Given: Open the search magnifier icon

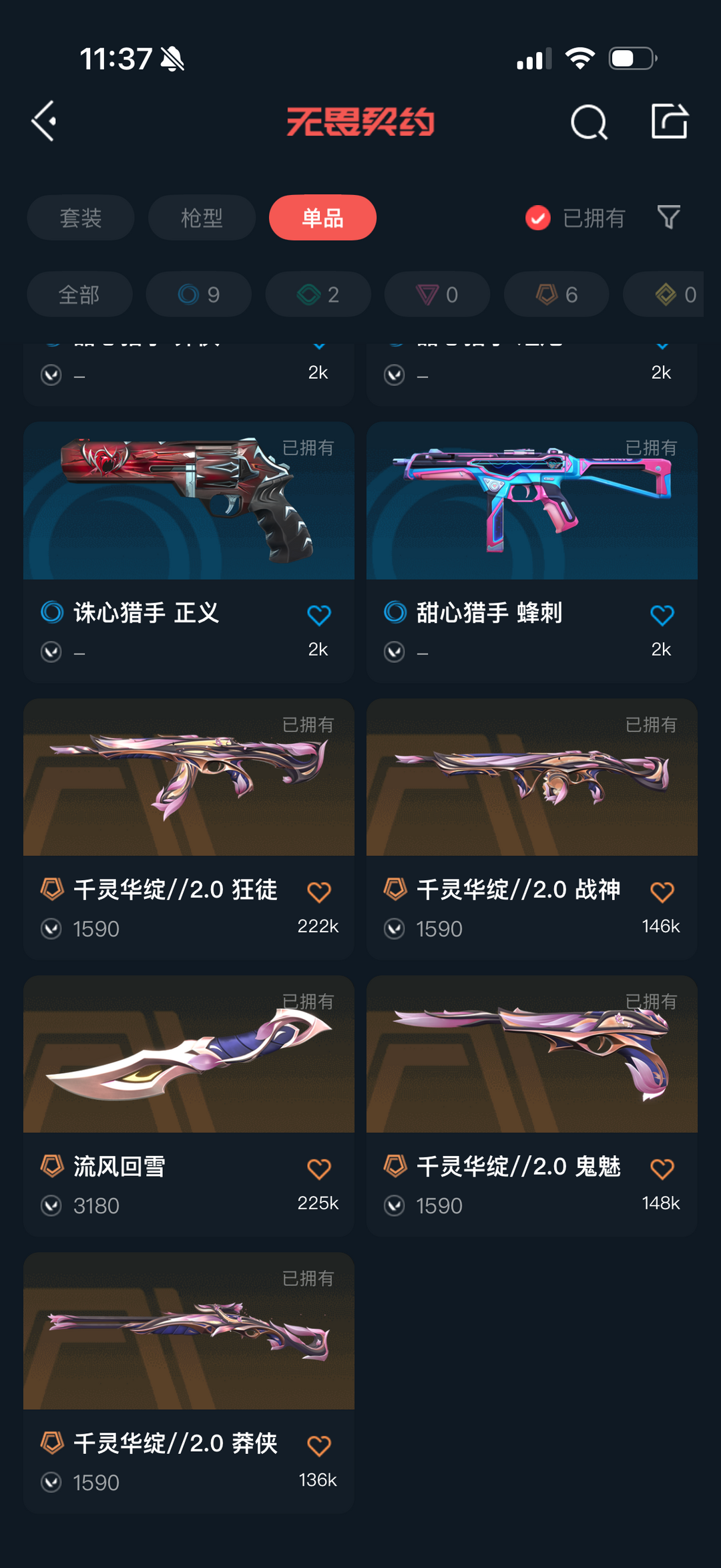Looking at the screenshot, I should point(589,122).
